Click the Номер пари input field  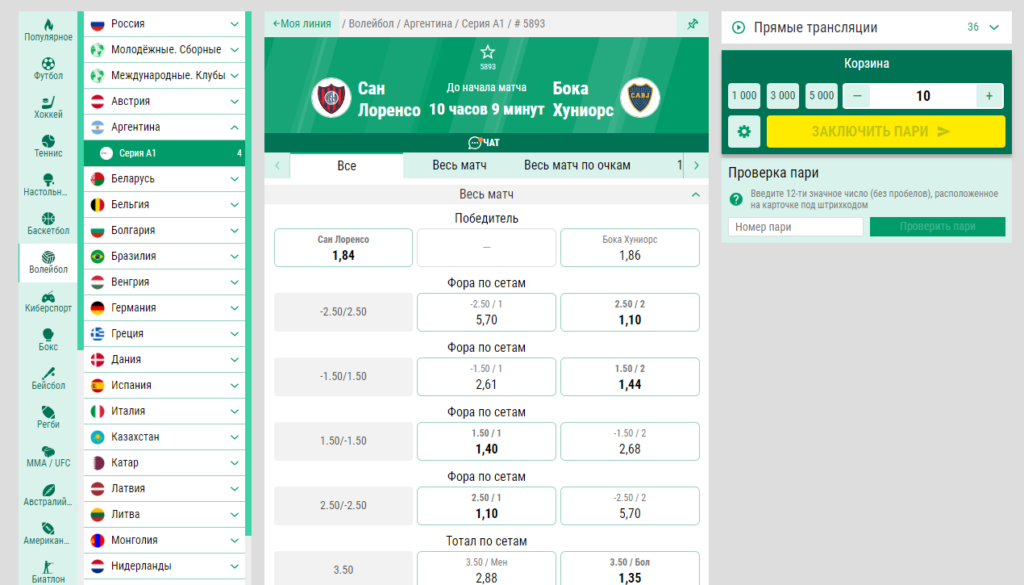click(795, 227)
